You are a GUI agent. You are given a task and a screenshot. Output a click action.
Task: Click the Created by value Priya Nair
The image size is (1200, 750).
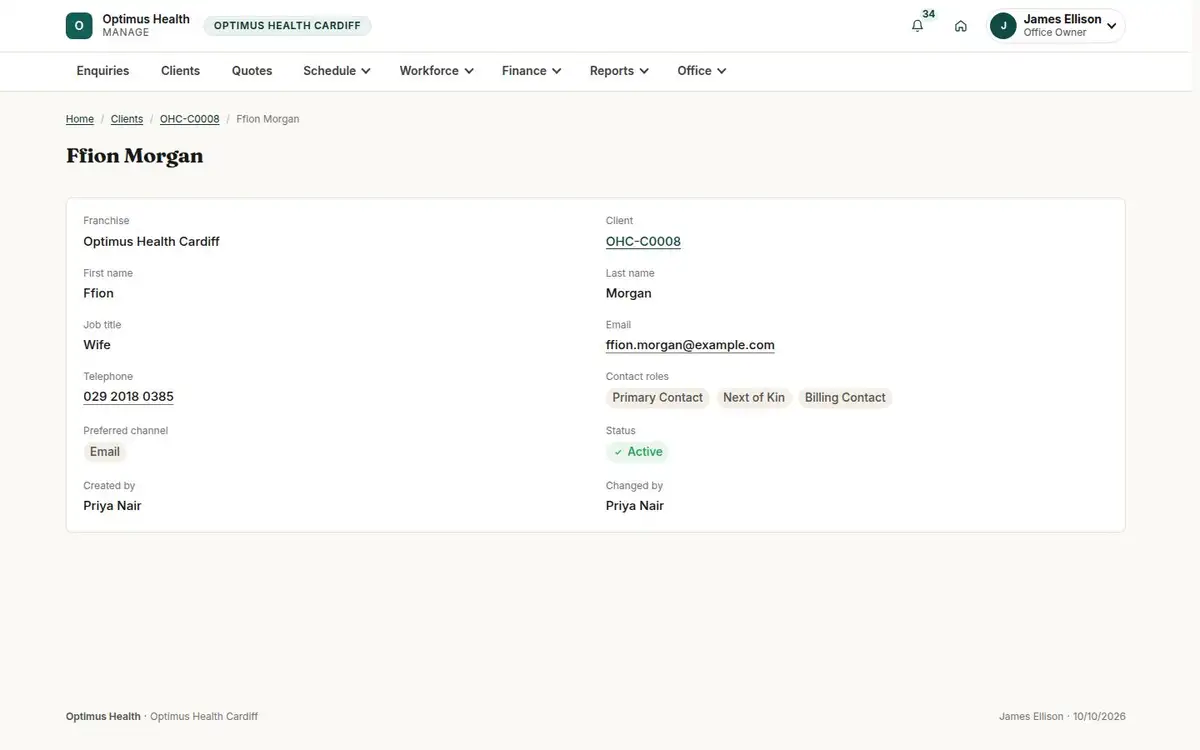(x=112, y=506)
